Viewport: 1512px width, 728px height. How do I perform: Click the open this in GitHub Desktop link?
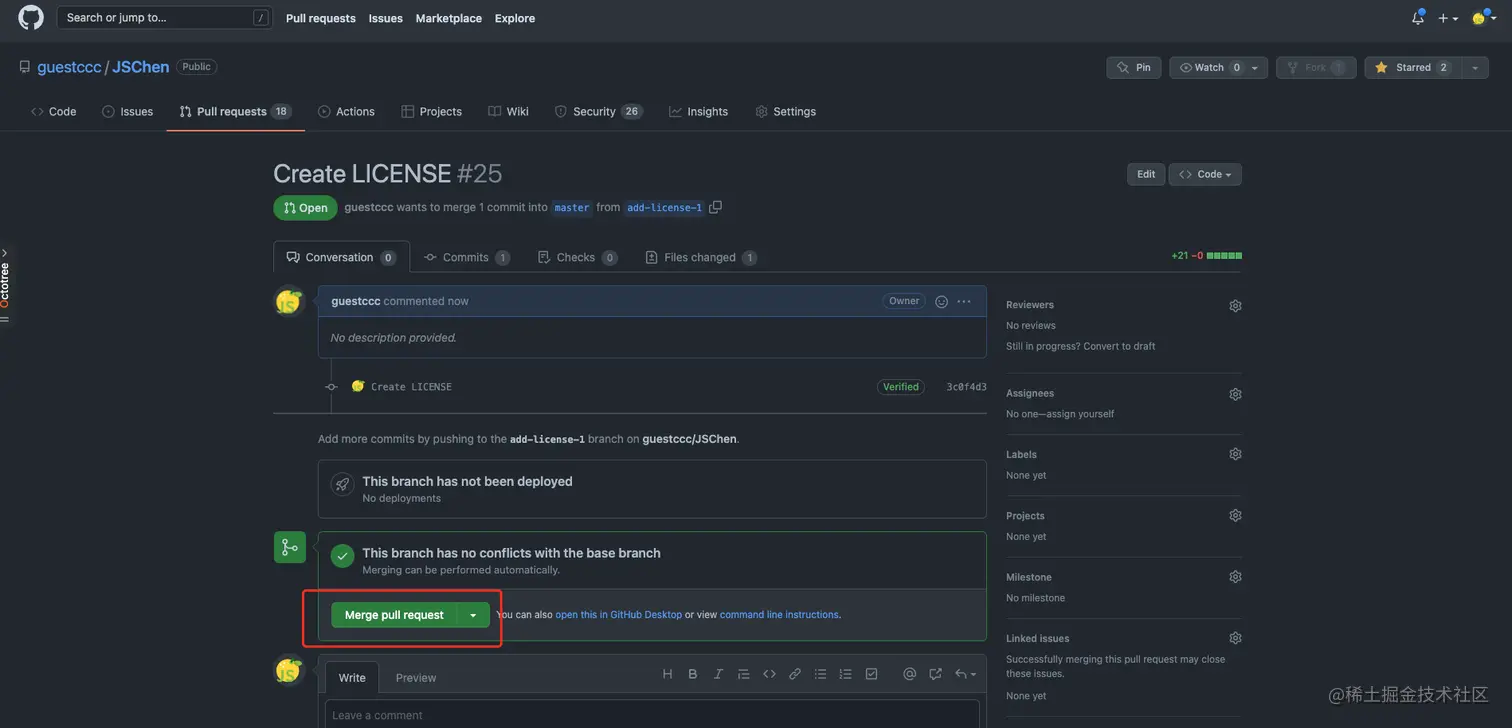point(618,615)
